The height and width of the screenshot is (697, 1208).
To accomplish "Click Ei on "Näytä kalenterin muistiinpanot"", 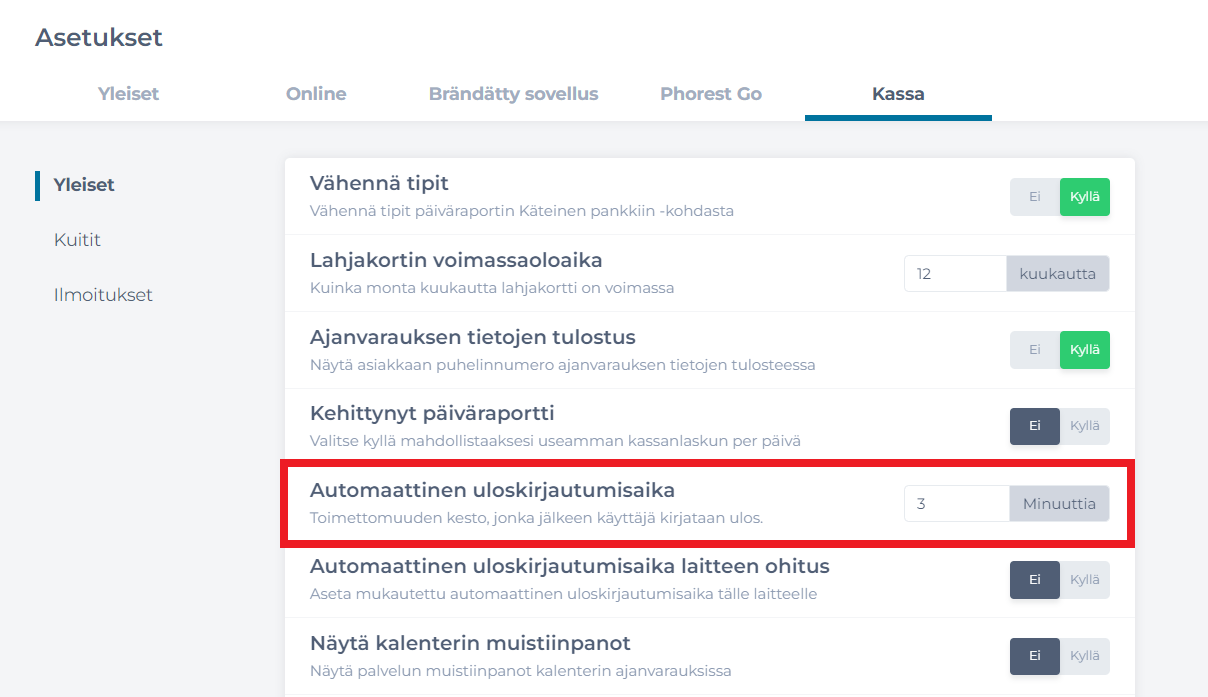I will point(1035,656).
